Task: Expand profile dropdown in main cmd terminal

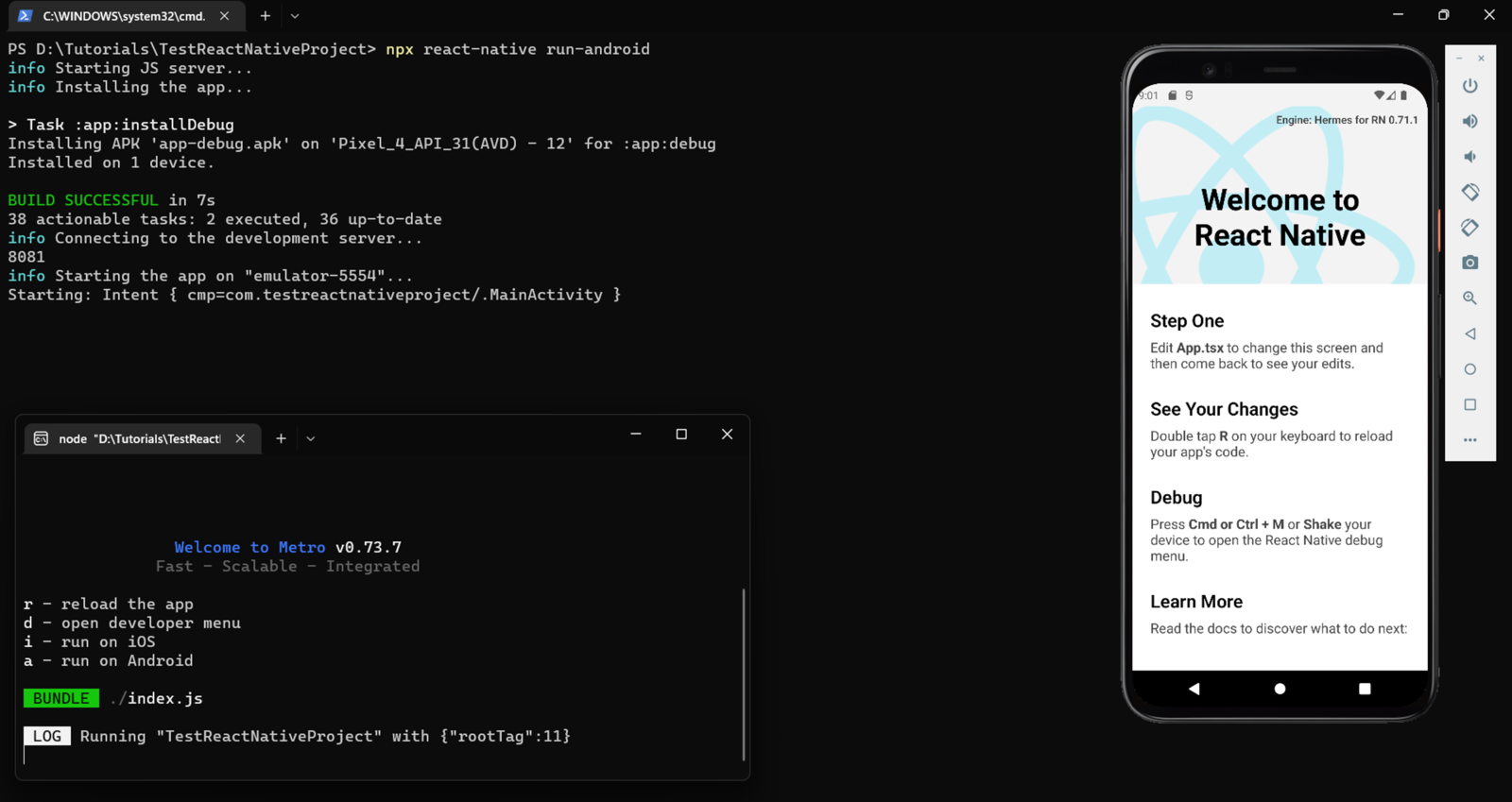Action: 295,16
